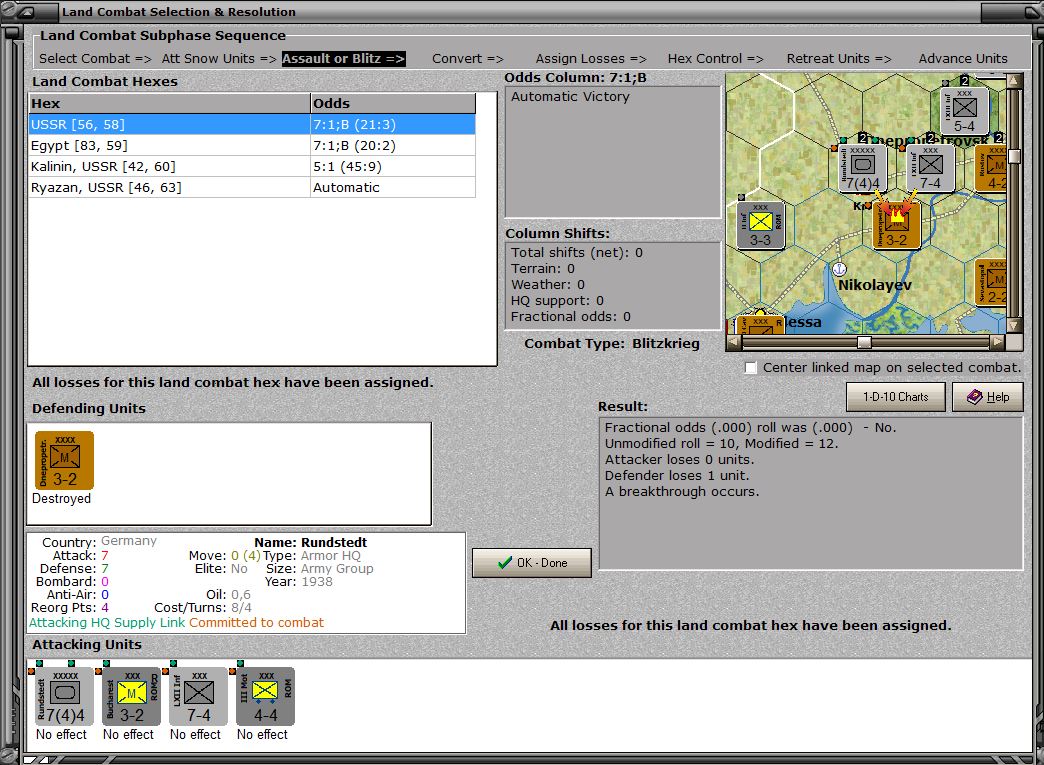Click the Rundstedt HQ attacking unit counter
This screenshot has width=1044, height=765.
pyautogui.click(x=65, y=696)
